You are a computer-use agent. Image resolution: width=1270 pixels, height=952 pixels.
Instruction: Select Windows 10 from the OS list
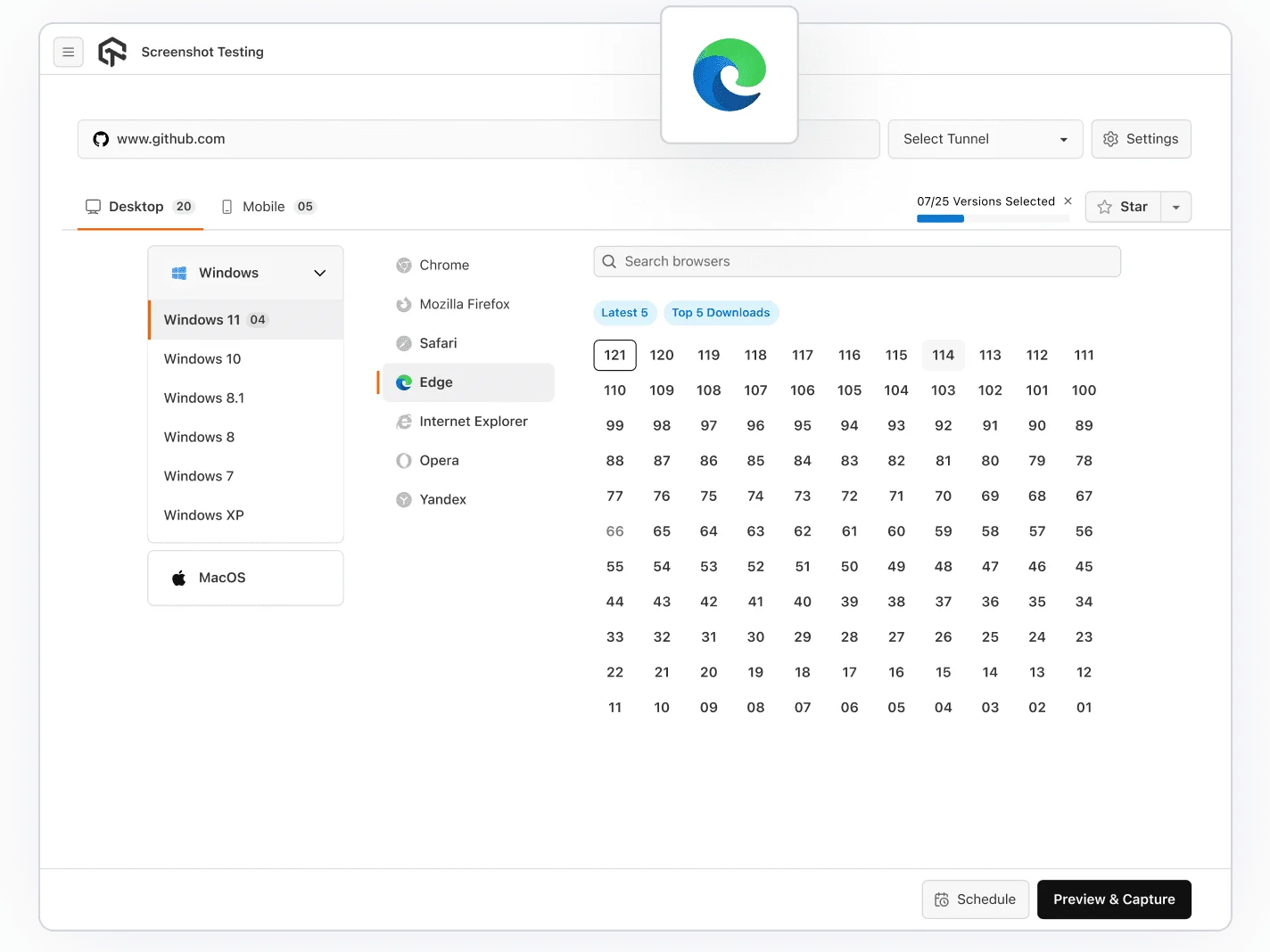[x=202, y=359]
